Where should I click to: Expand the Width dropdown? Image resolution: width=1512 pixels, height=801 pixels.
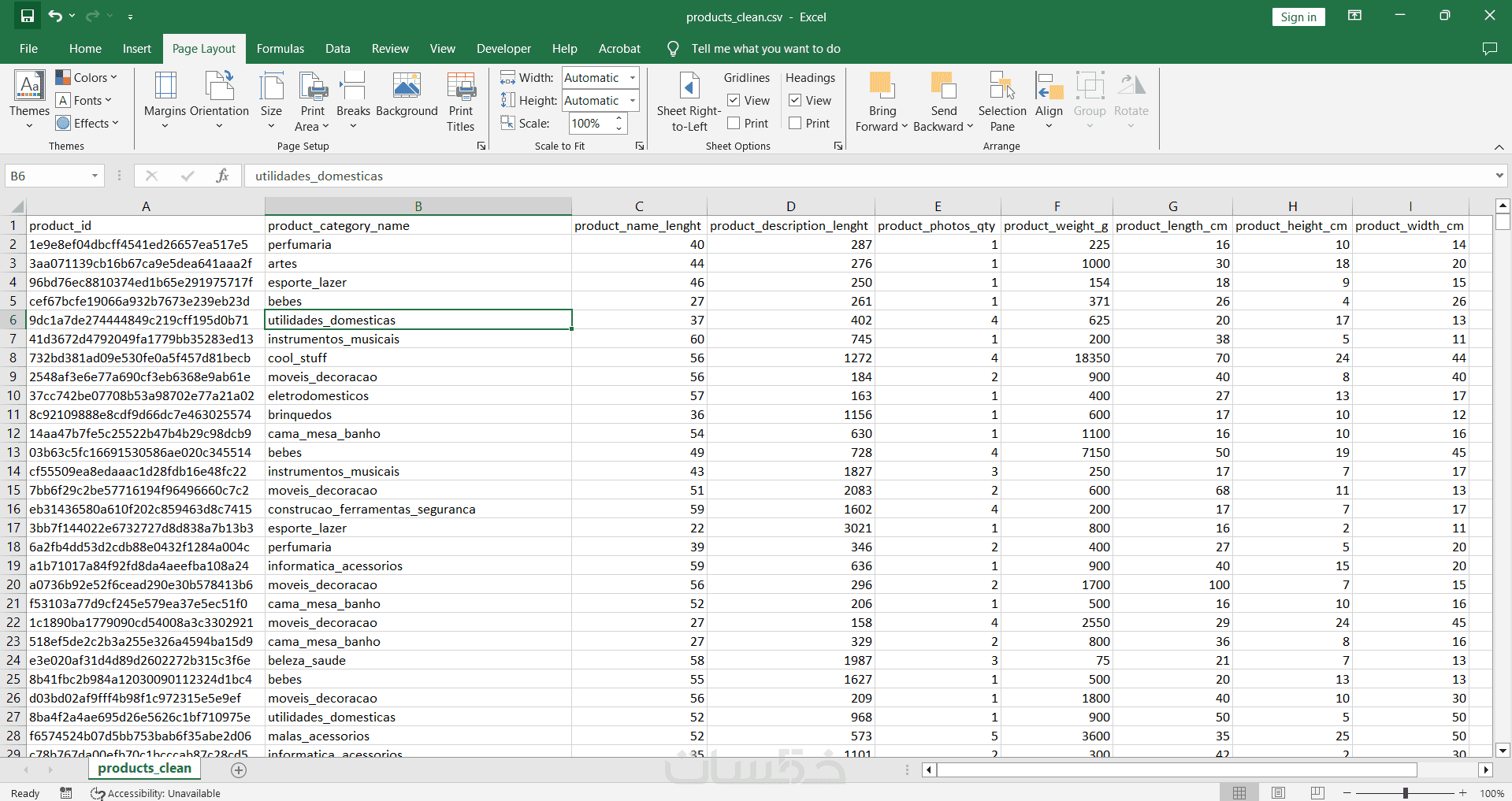[x=632, y=78]
